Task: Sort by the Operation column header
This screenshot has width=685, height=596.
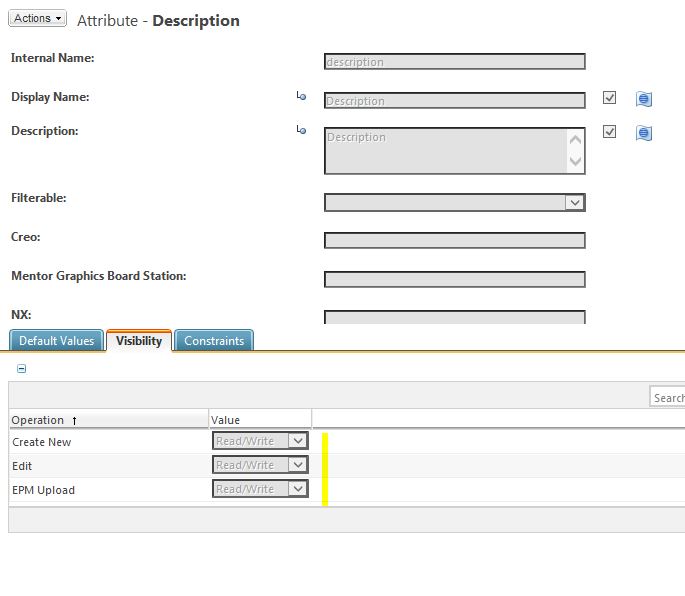Action: (x=108, y=420)
